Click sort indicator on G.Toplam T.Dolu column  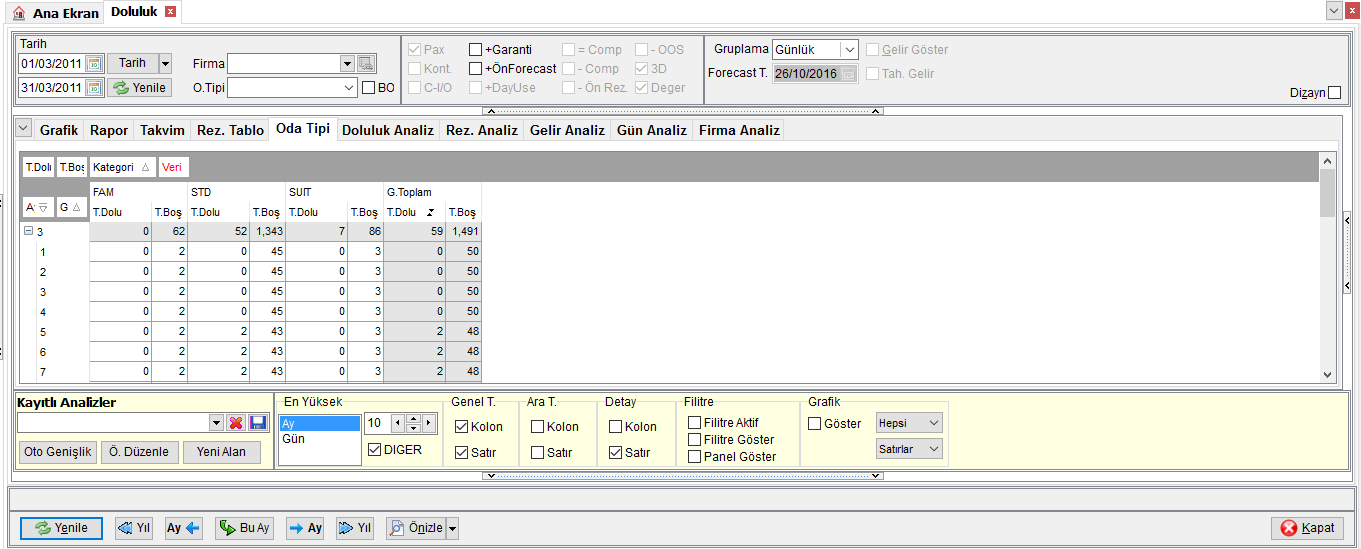click(431, 212)
